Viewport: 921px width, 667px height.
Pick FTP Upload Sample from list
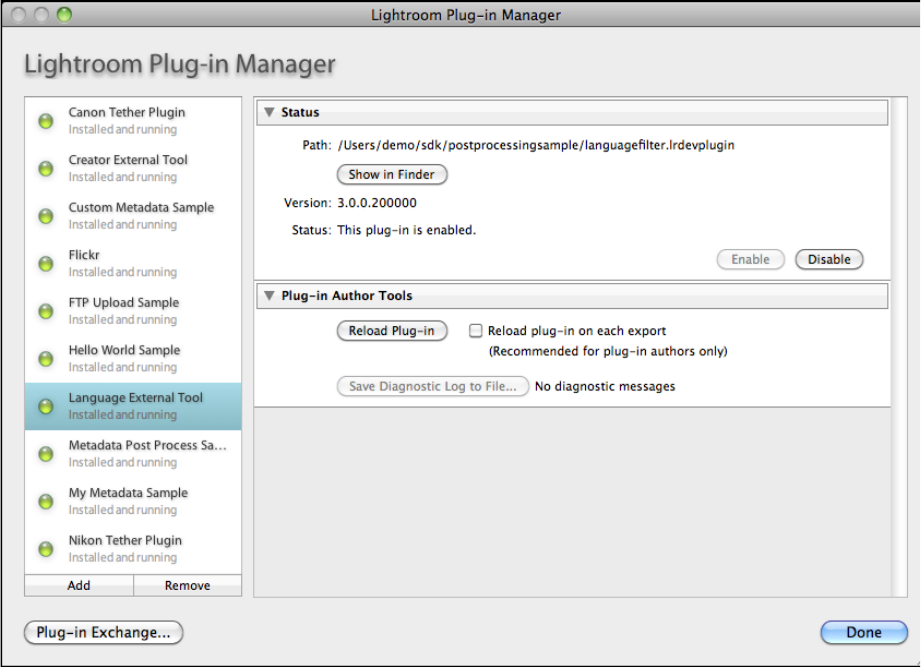tap(133, 311)
